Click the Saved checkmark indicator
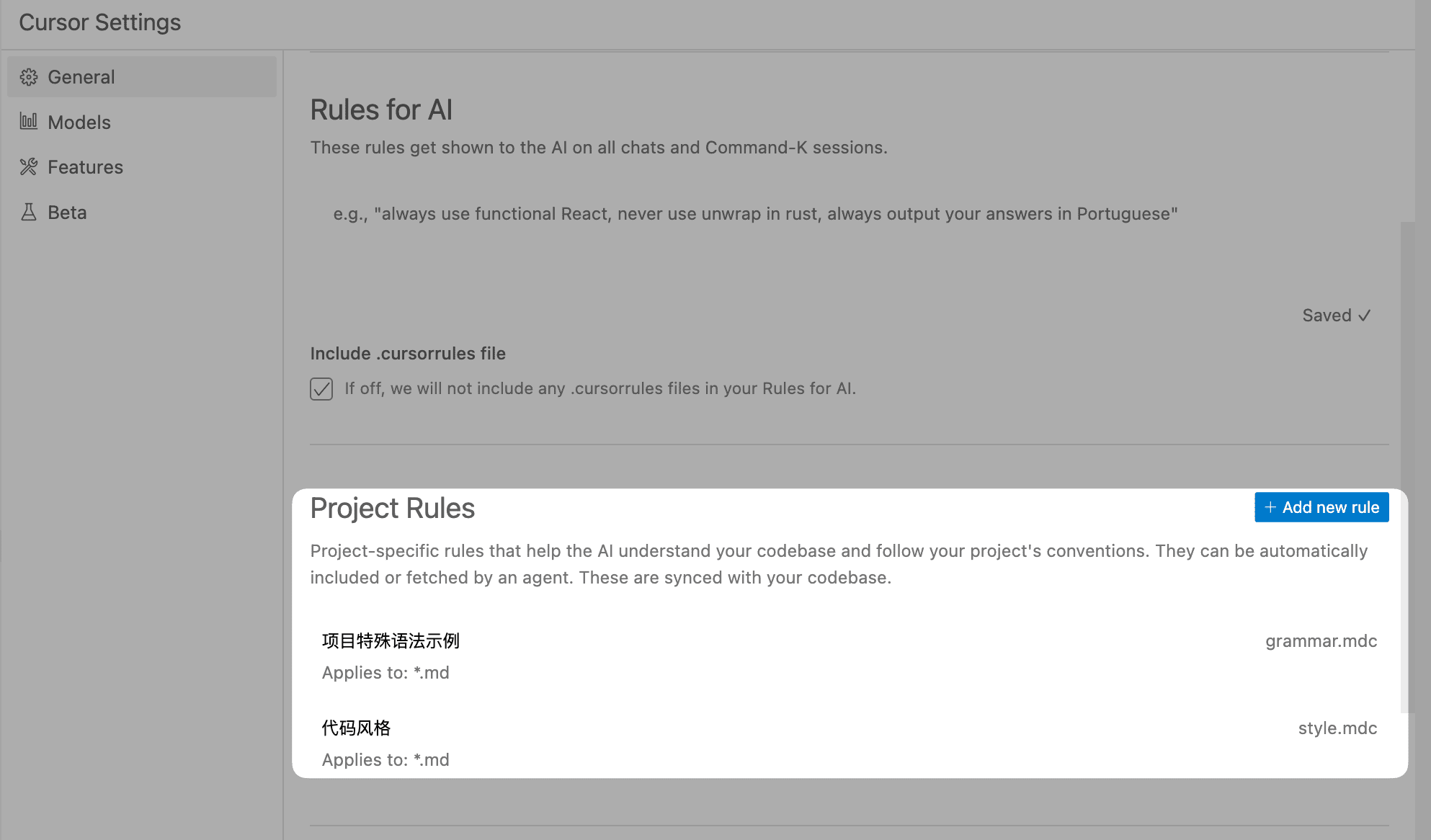The height and width of the screenshot is (840, 1431). (1337, 316)
